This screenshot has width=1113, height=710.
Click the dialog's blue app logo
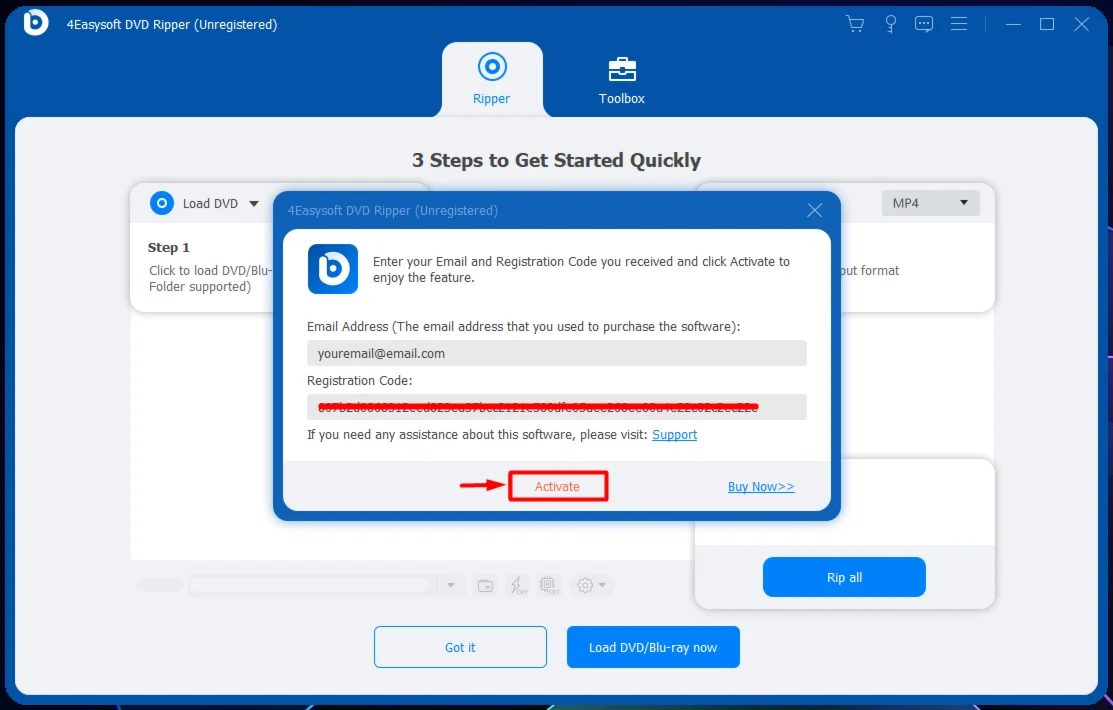(x=333, y=269)
